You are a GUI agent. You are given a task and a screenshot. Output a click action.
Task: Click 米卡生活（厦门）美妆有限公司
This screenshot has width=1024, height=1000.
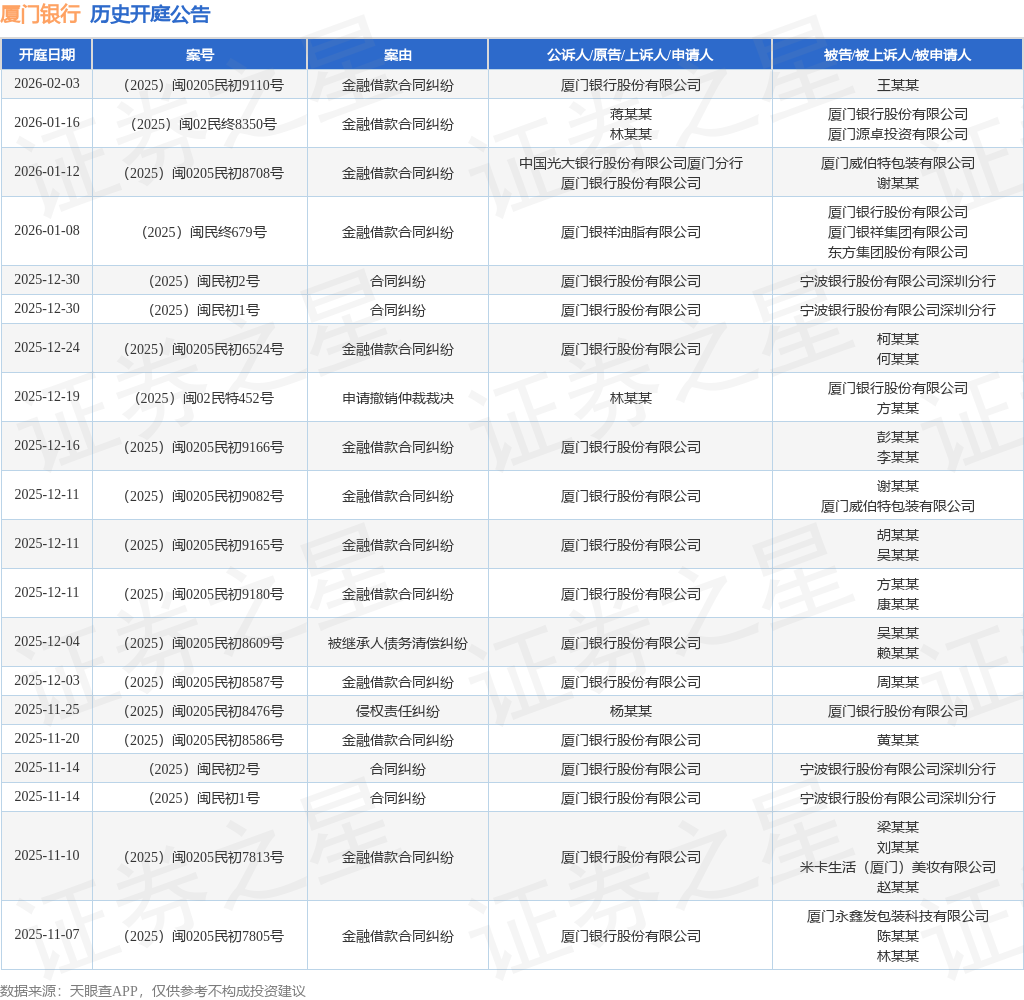pos(897,867)
